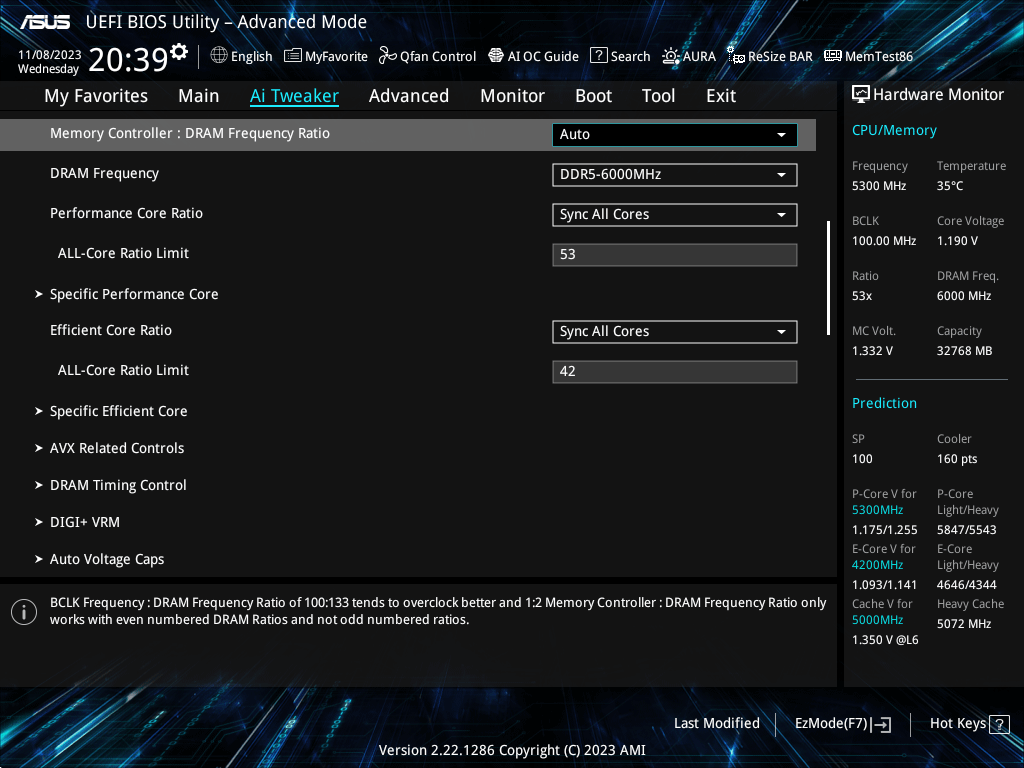1024x768 pixels.
Task: Open the Performance Core Ratio dropdown
Action: pos(675,215)
